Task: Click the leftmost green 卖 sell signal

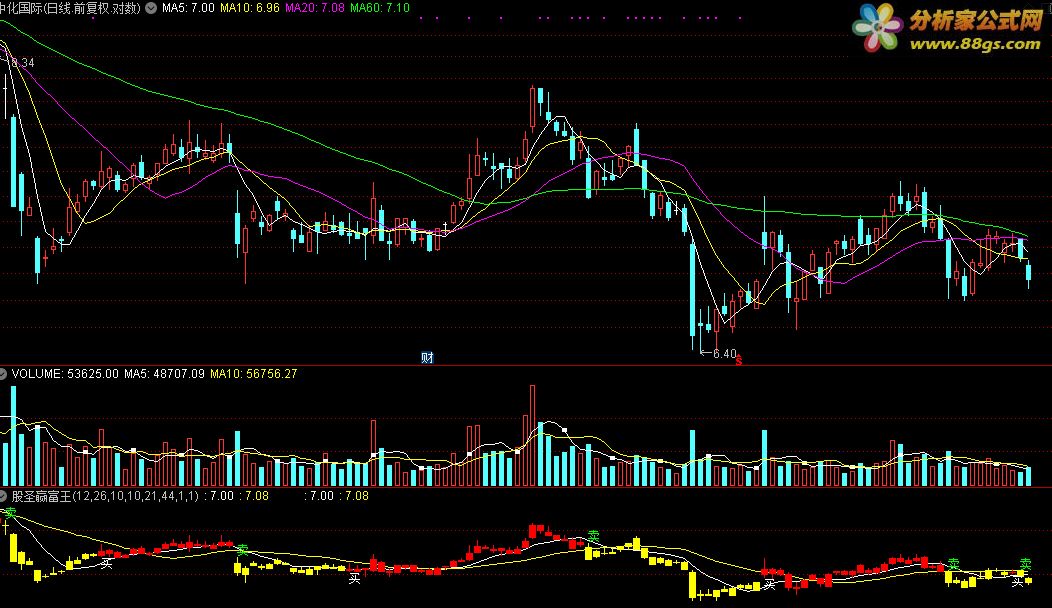Action: tap(9, 513)
